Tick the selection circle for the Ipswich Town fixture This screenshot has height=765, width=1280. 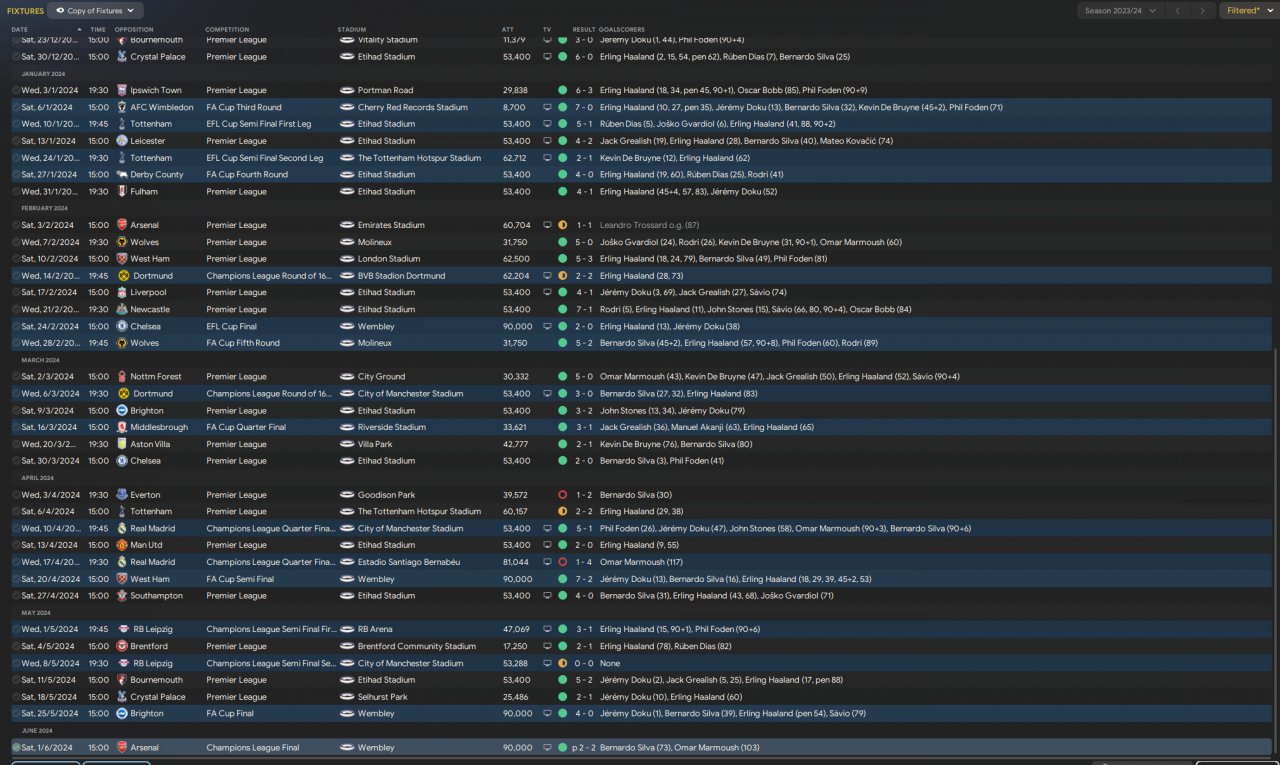tap(16, 90)
